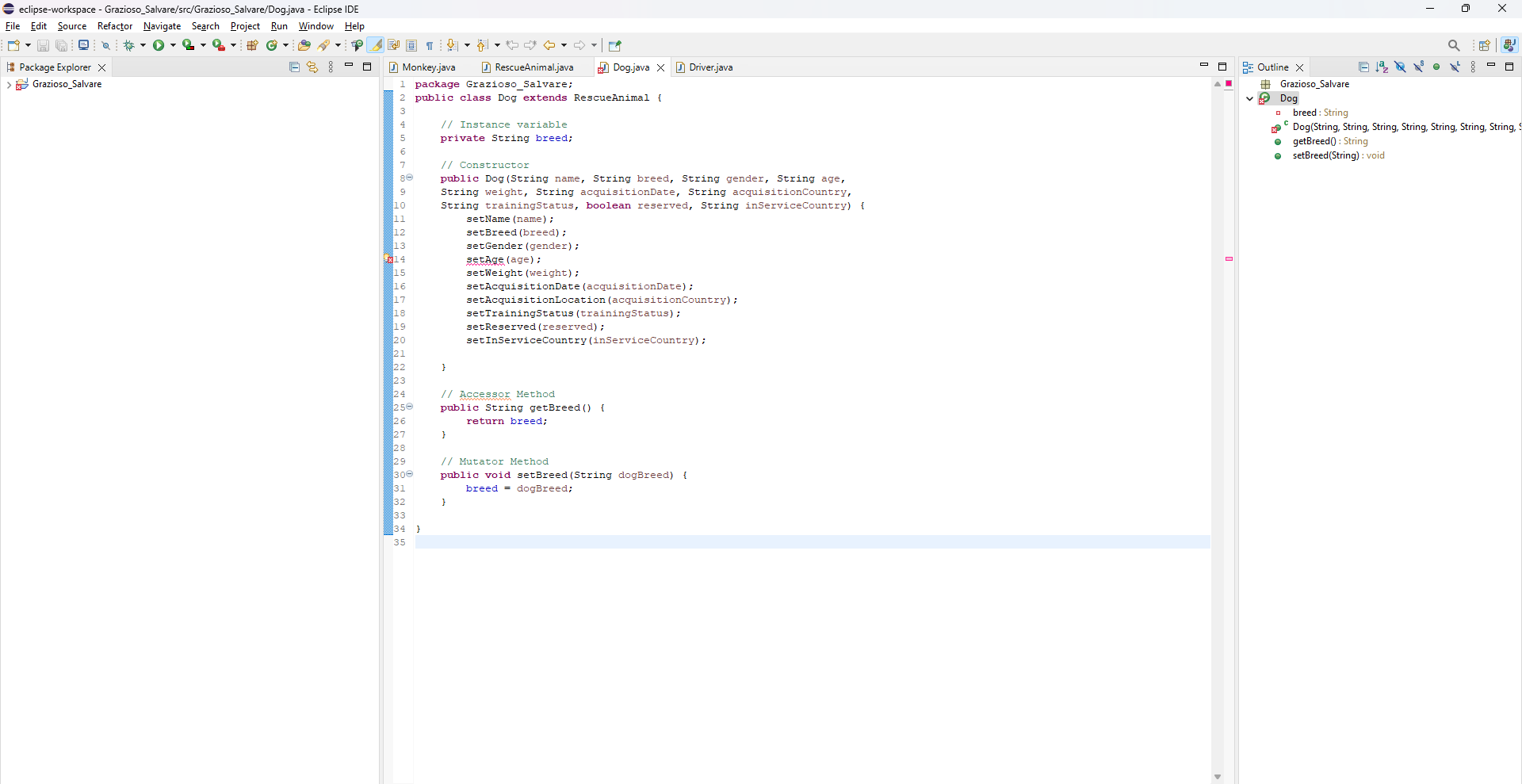Switch to the RescueAnimal.java tab
This screenshot has height=784, width=1522.
tap(533, 67)
